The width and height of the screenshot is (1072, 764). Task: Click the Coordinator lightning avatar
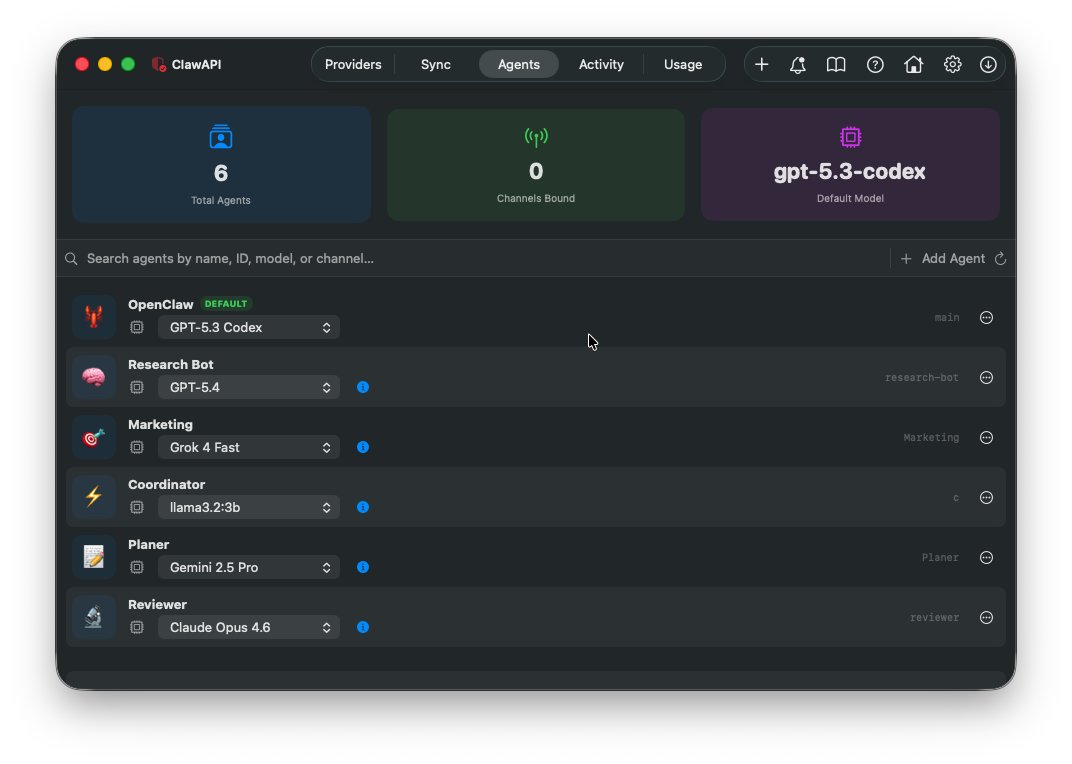(94, 497)
